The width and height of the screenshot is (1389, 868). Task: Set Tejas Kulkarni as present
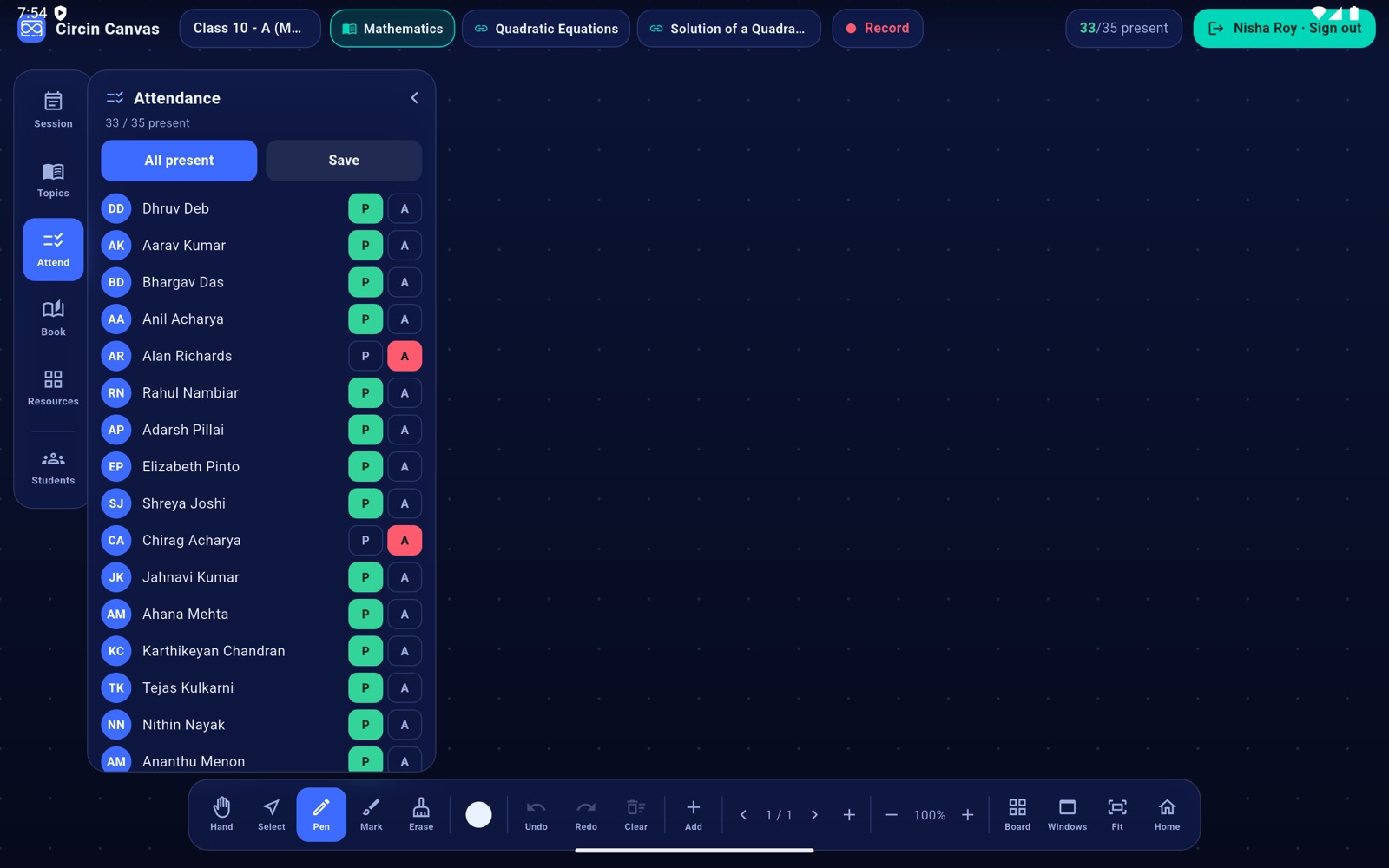point(365,687)
